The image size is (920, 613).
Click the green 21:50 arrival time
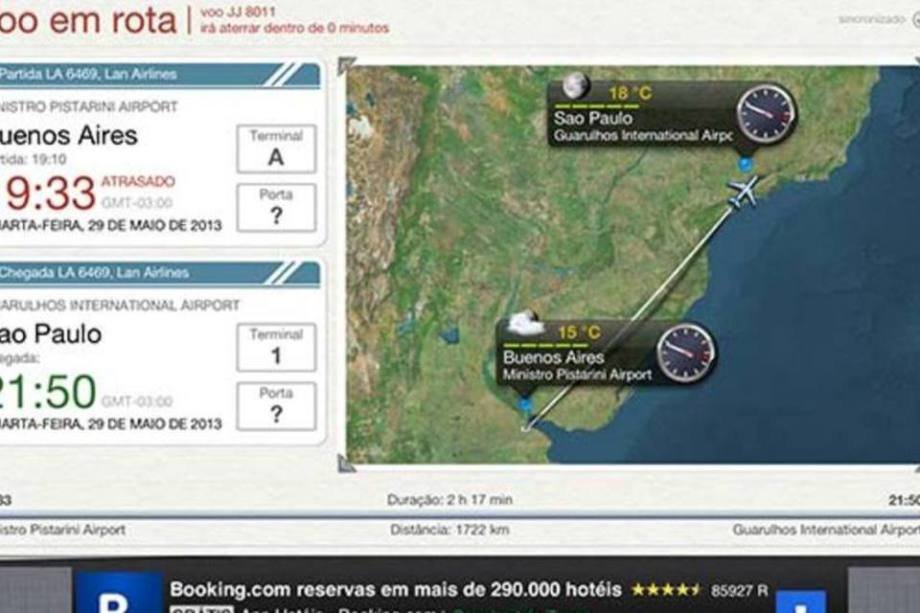point(47,391)
